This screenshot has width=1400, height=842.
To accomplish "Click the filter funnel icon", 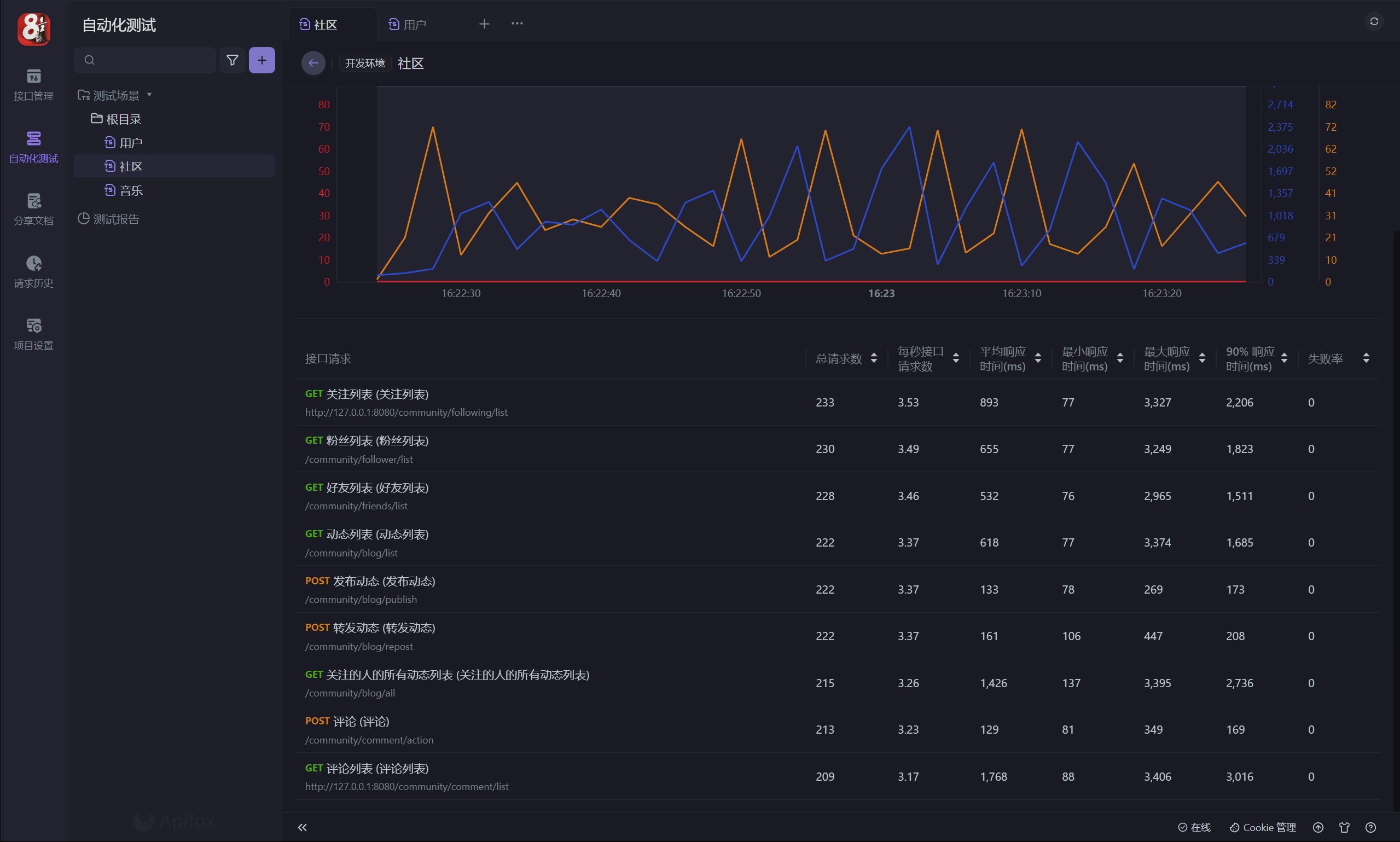I will pos(232,60).
